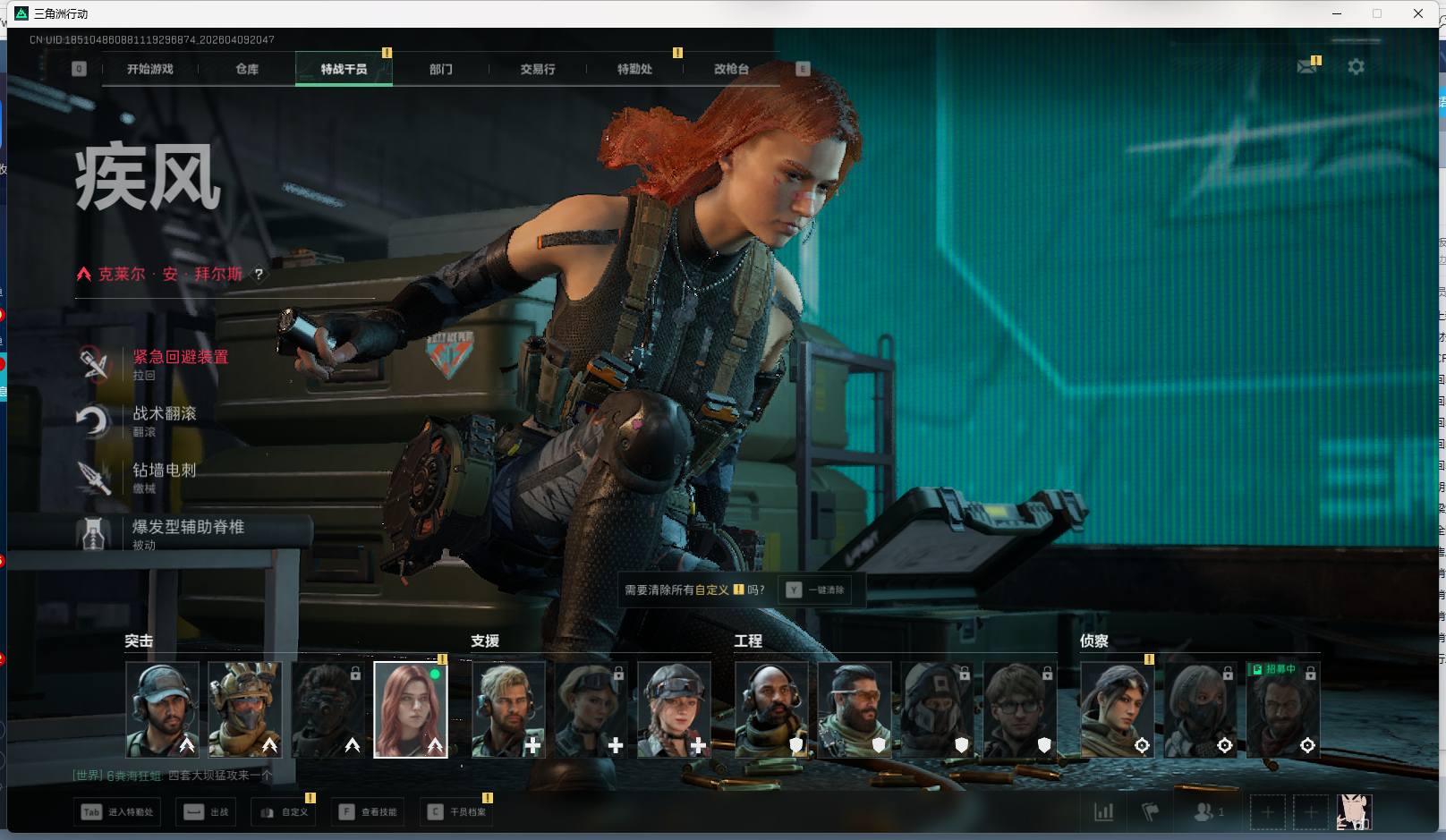The width and height of the screenshot is (1446, 840).
Task: Select the locked third 突击 operator
Action: [x=327, y=710]
